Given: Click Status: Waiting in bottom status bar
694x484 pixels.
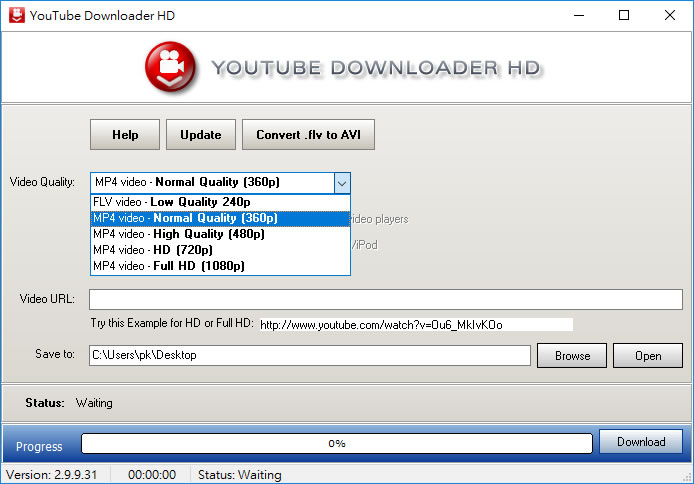Looking at the screenshot, I should click(x=239, y=475).
